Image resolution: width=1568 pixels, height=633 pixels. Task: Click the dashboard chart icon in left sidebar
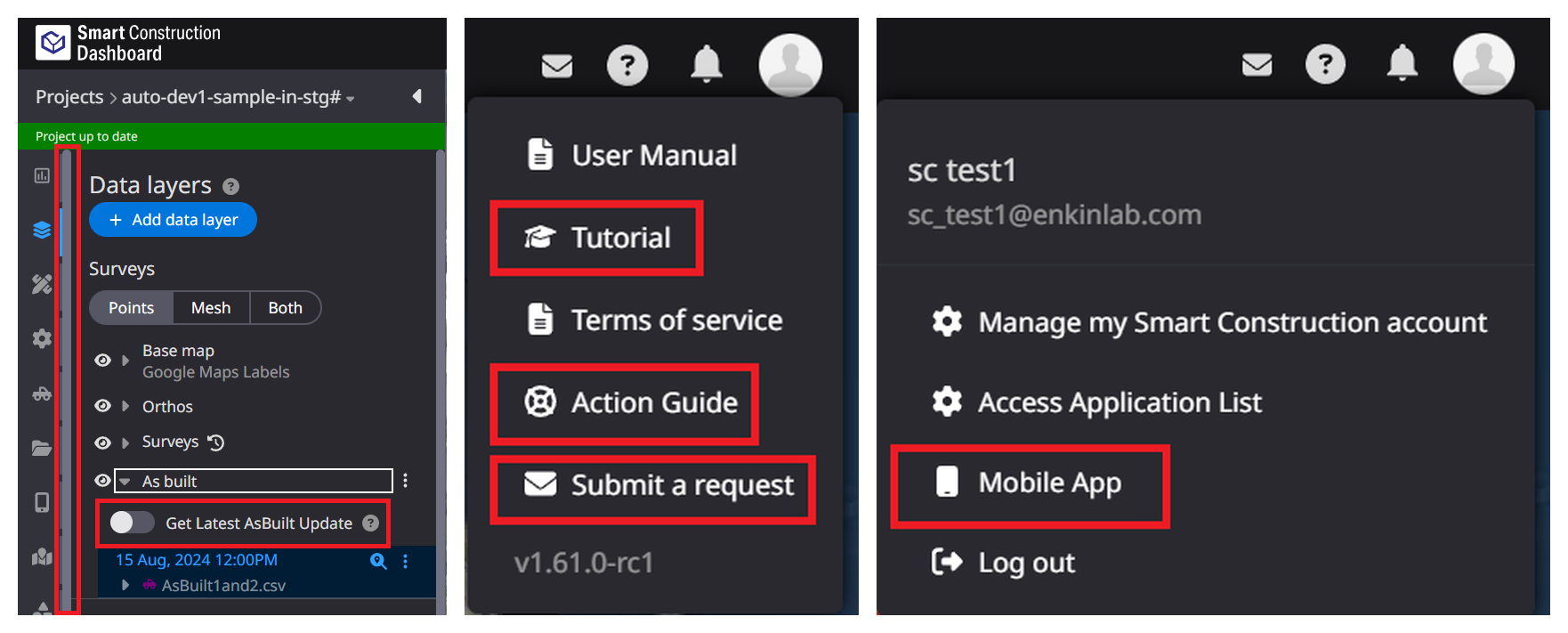(42, 175)
